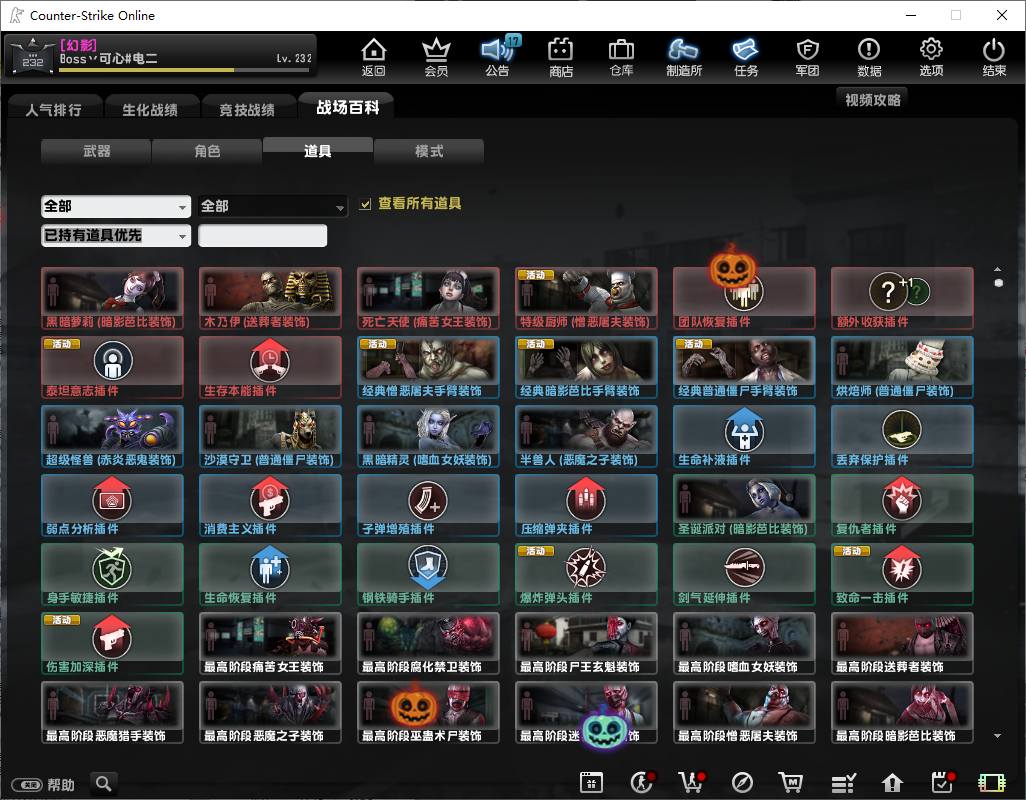Viewport: 1026px width, 800px height.
Task: Open the 军团 clan shield icon
Action: click(x=807, y=57)
